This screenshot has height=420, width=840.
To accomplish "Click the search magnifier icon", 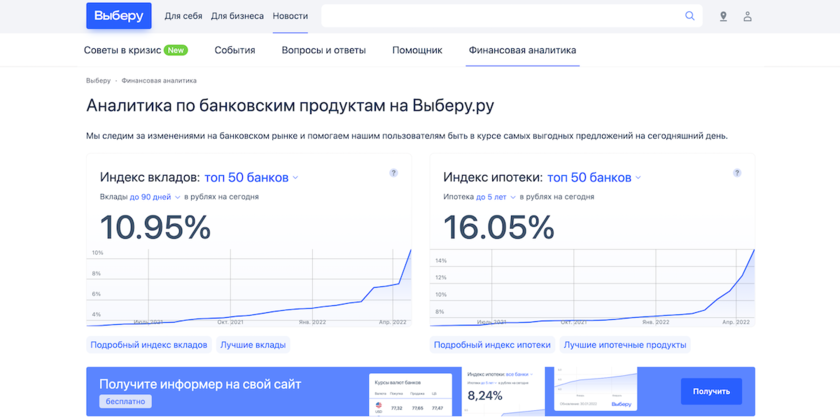I will click(689, 16).
